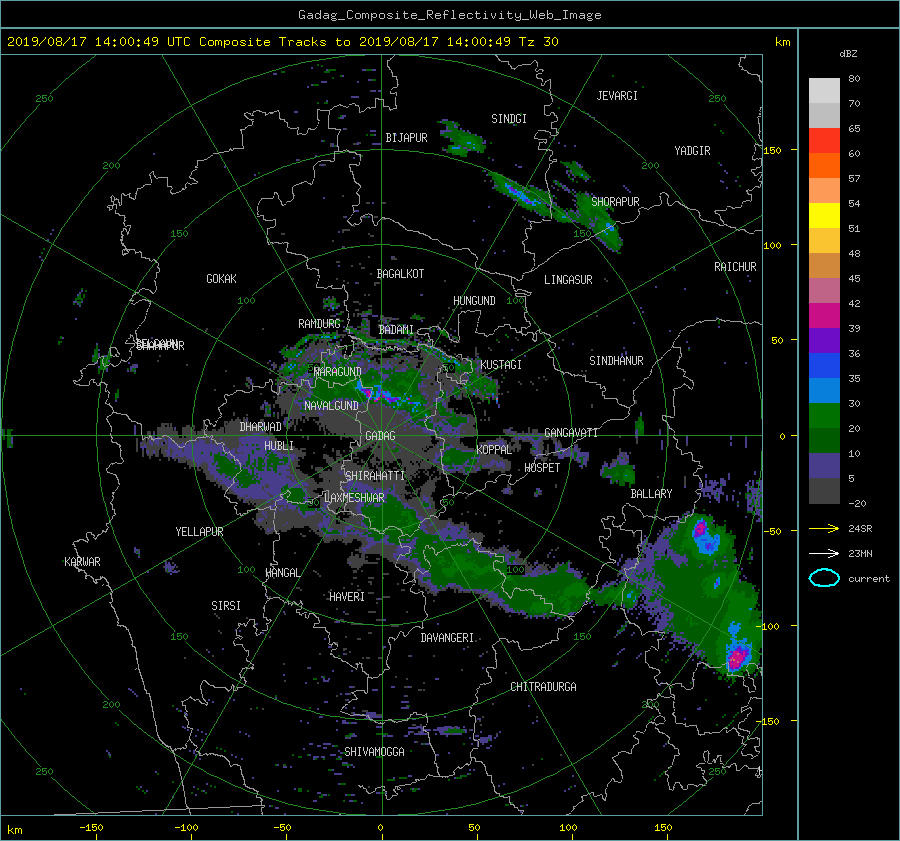Viewport: 900px width, 841px height.
Task: Click the RAMDURG city label
Action: point(319,324)
